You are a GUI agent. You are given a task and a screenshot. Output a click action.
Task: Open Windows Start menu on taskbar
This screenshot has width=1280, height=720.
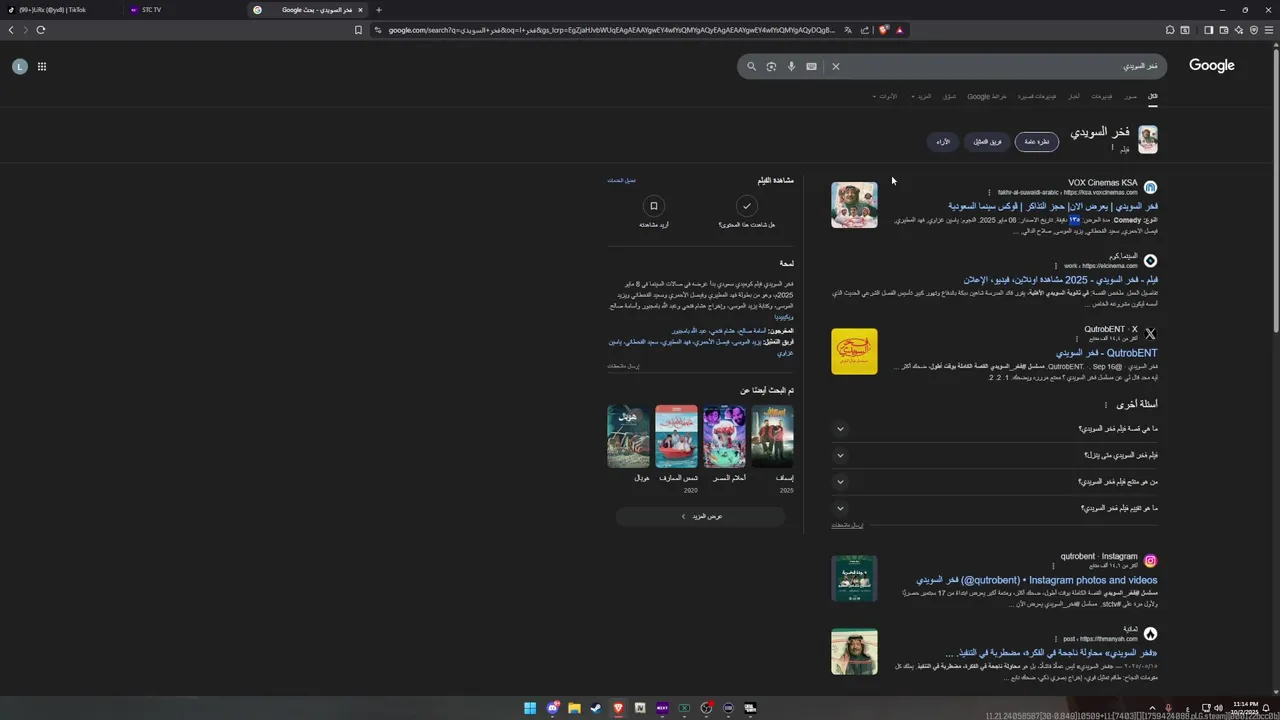(530, 708)
